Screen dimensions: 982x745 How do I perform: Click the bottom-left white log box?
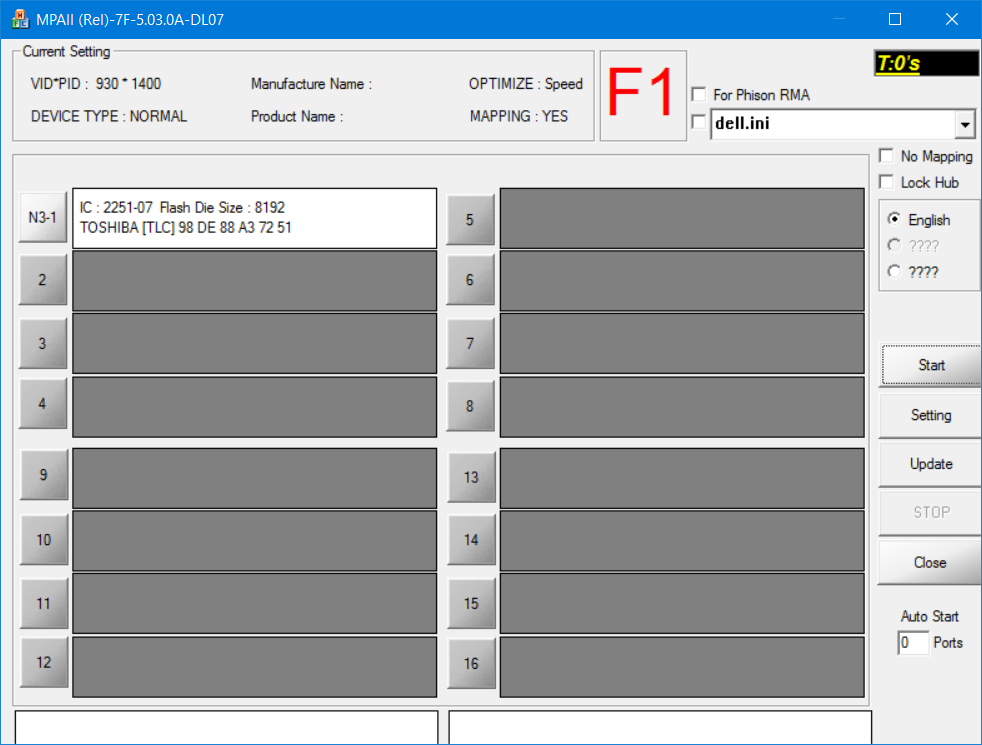click(x=226, y=727)
